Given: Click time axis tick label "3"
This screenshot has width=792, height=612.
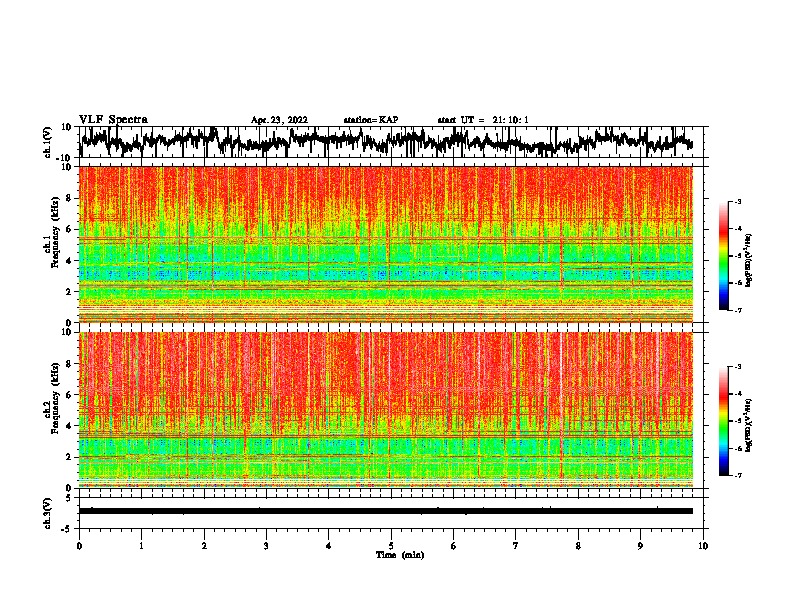Looking at the screenshot, I should point(266,546).
